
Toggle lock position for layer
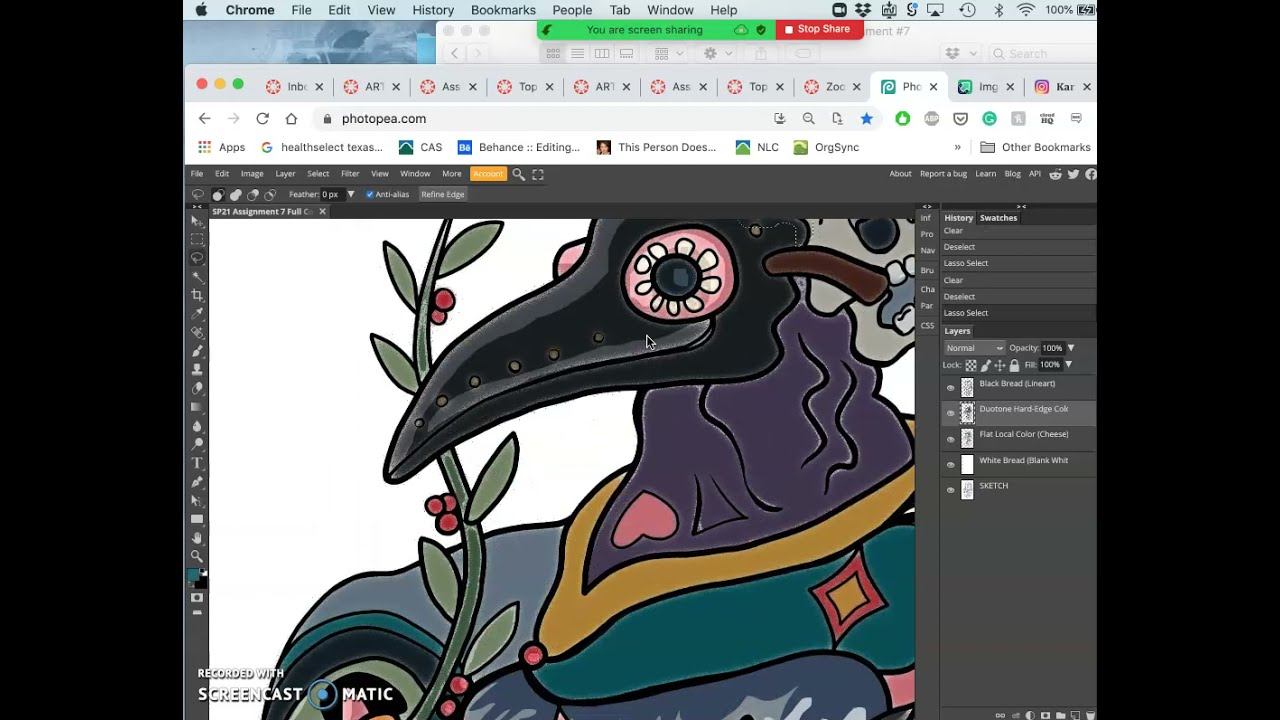1000,365
